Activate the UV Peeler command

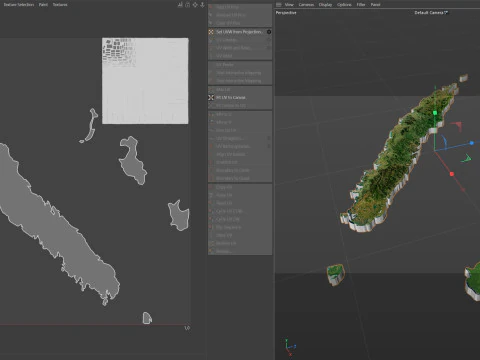(x=239, y=65)
